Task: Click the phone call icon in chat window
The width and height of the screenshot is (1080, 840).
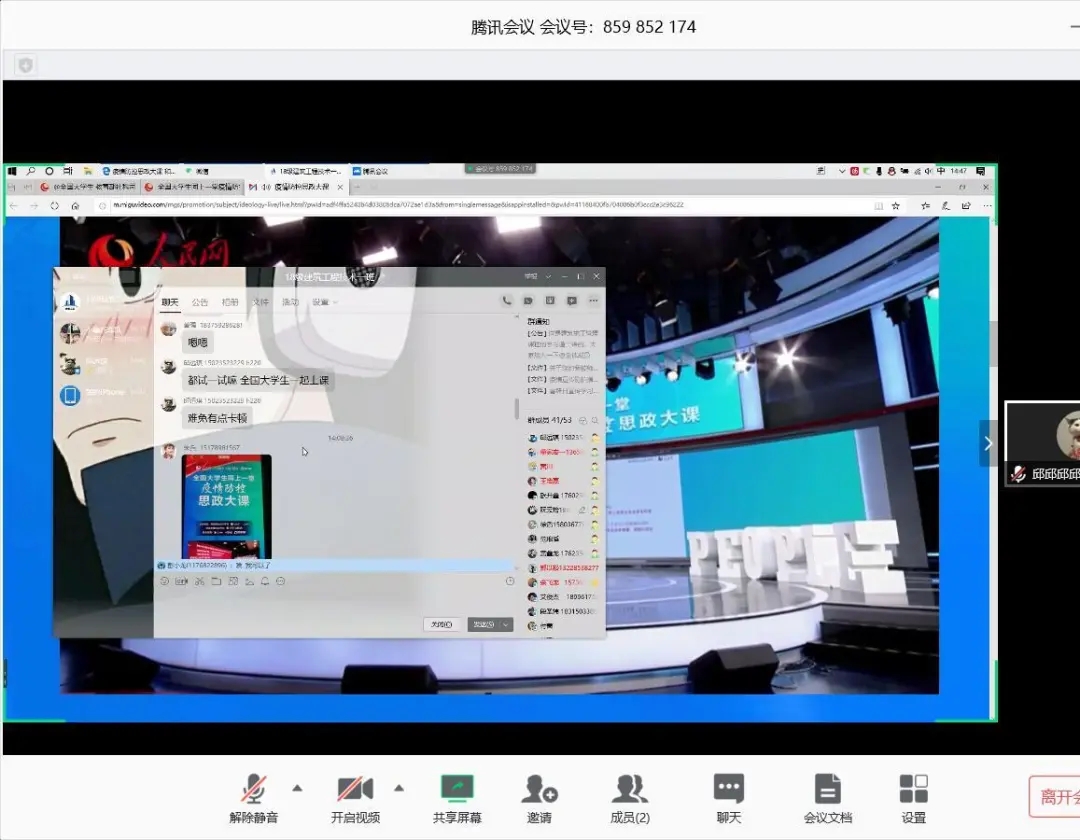Action: tap(507, 301)
